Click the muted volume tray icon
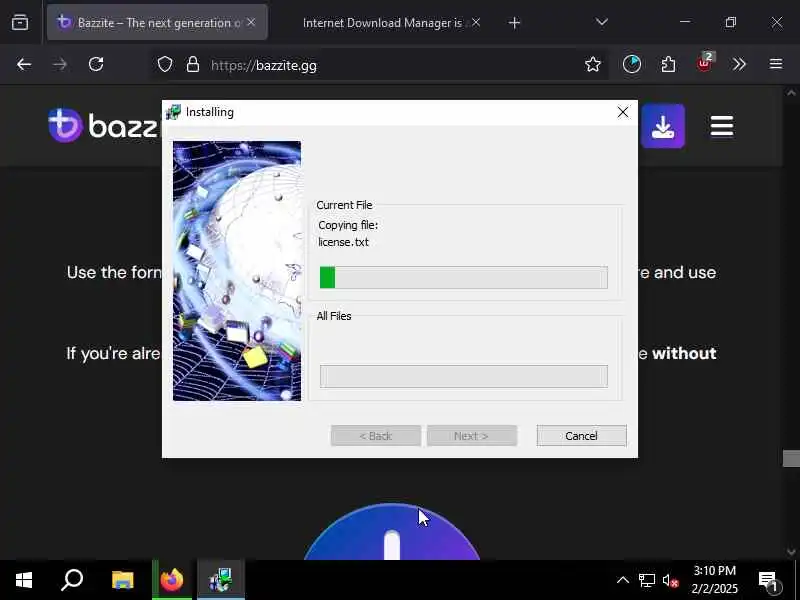Screen dimensions: 800x600 click(x=670, y=581)
